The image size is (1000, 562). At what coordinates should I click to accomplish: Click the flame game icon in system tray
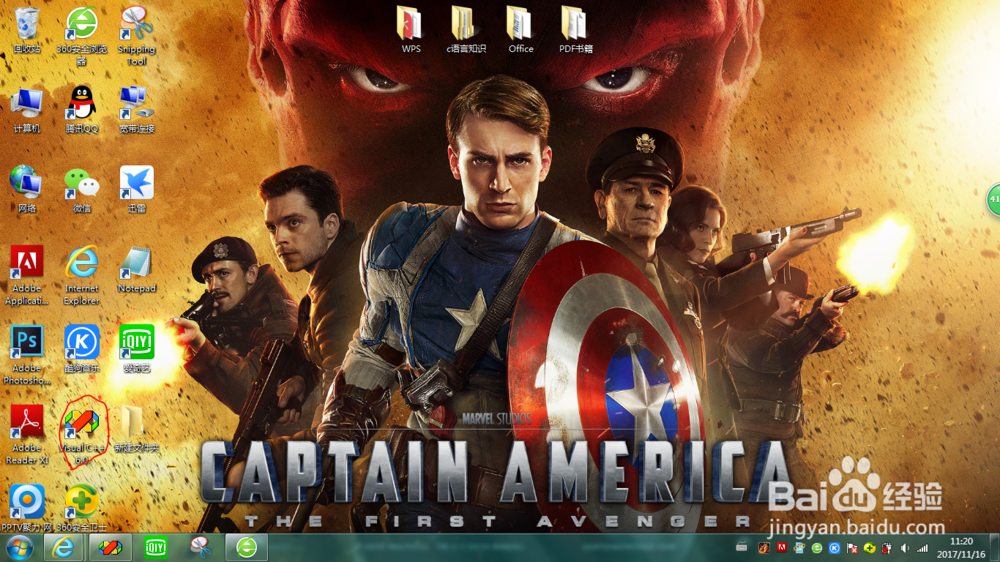pos(763,548)
